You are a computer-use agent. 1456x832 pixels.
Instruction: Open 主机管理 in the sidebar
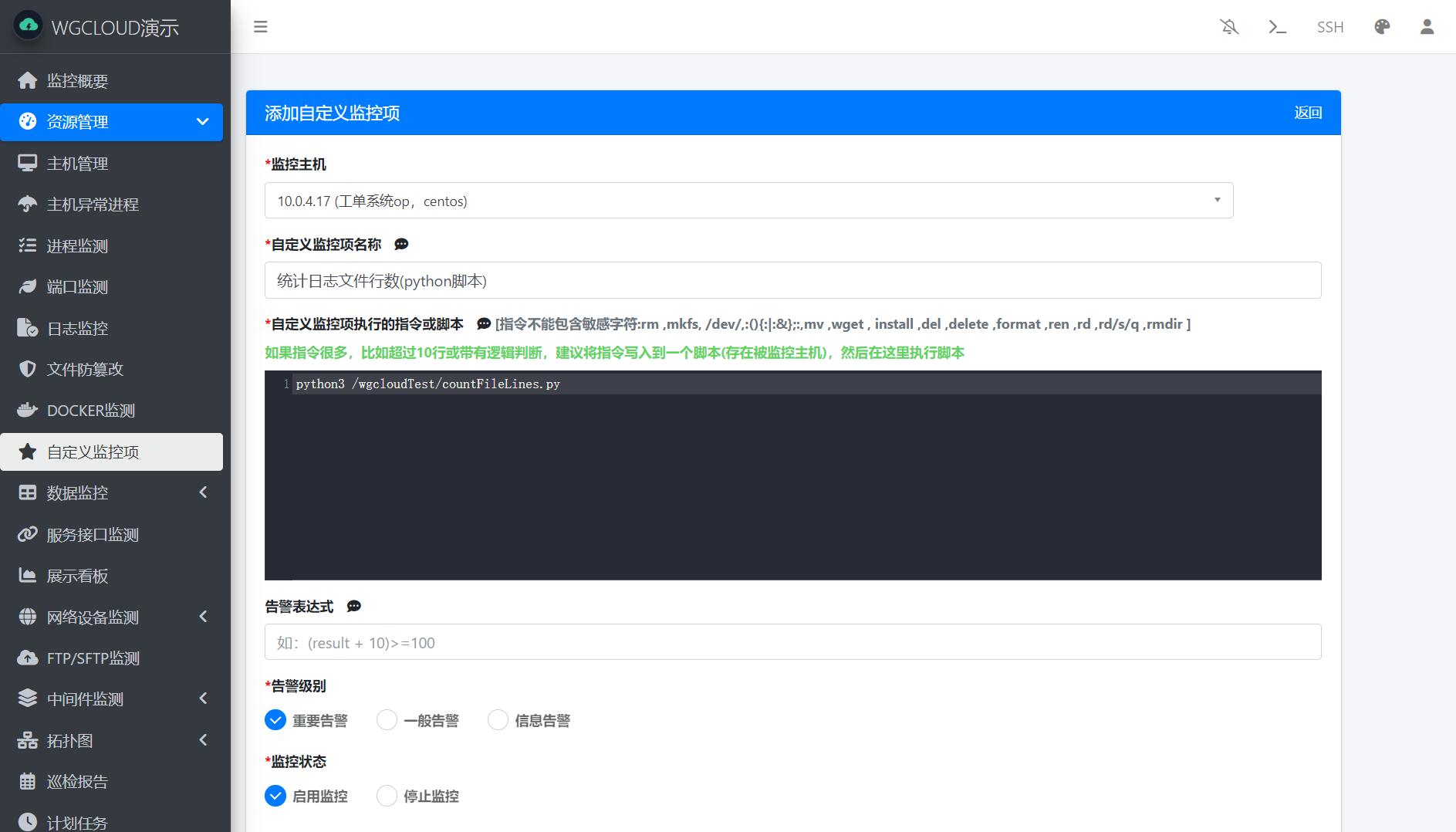pyautogui.click(x=77, y=164)
